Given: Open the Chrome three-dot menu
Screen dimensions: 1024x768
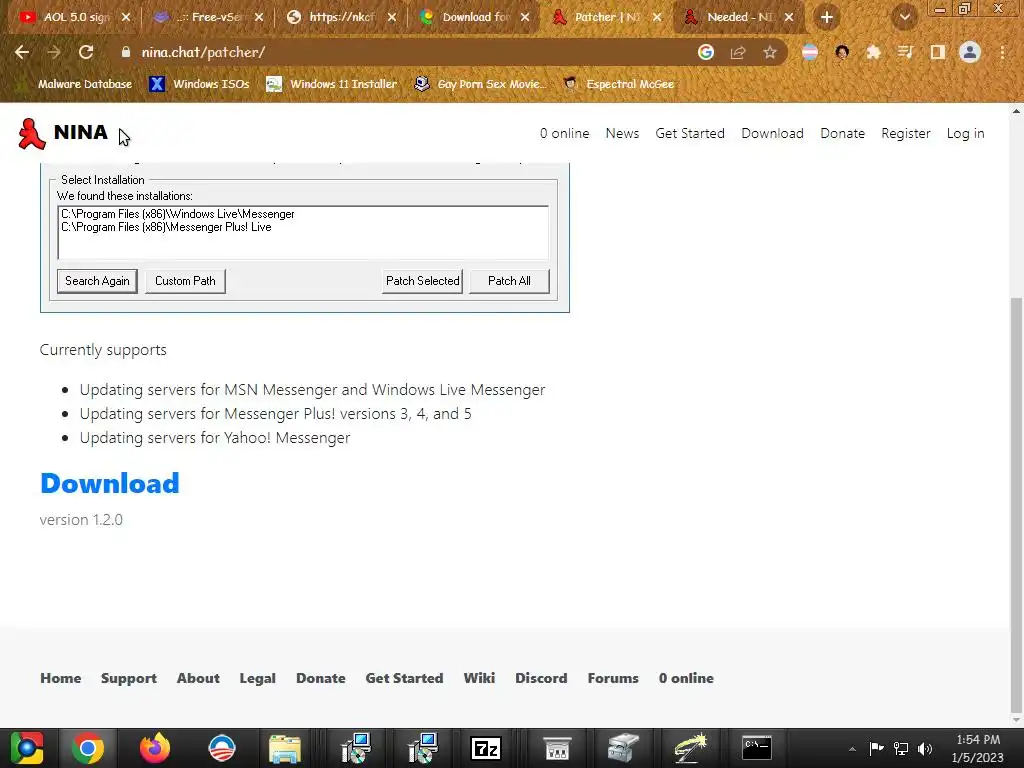Looking at the screenshot, I should pos(1002,52).
